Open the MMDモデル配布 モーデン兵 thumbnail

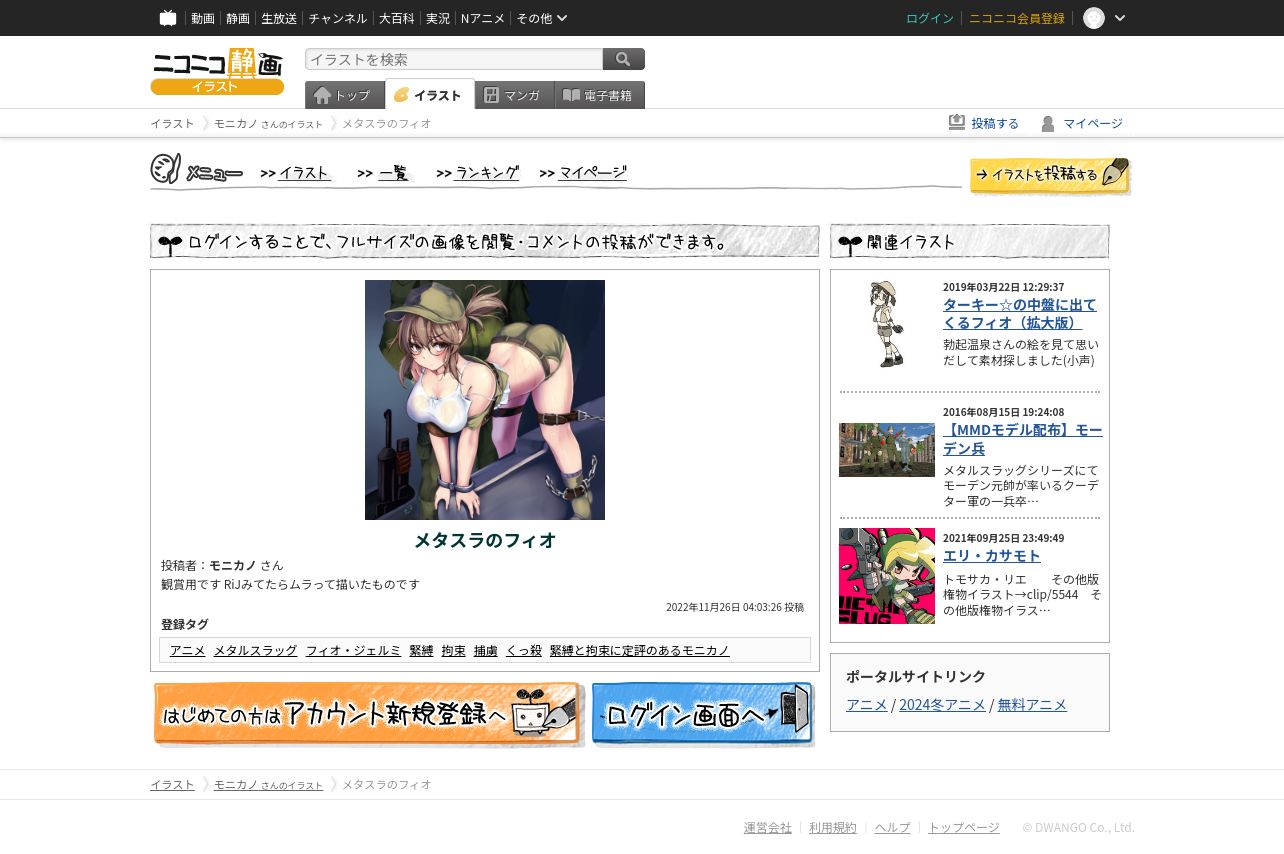pyautogui.click(x=887, y=450)
